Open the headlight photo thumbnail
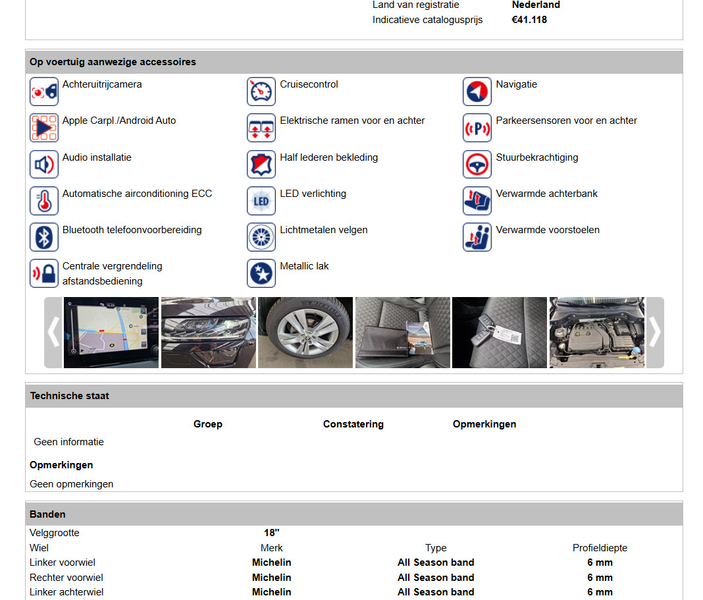Screen dimensions: 703x600 (x=208, y=332)
